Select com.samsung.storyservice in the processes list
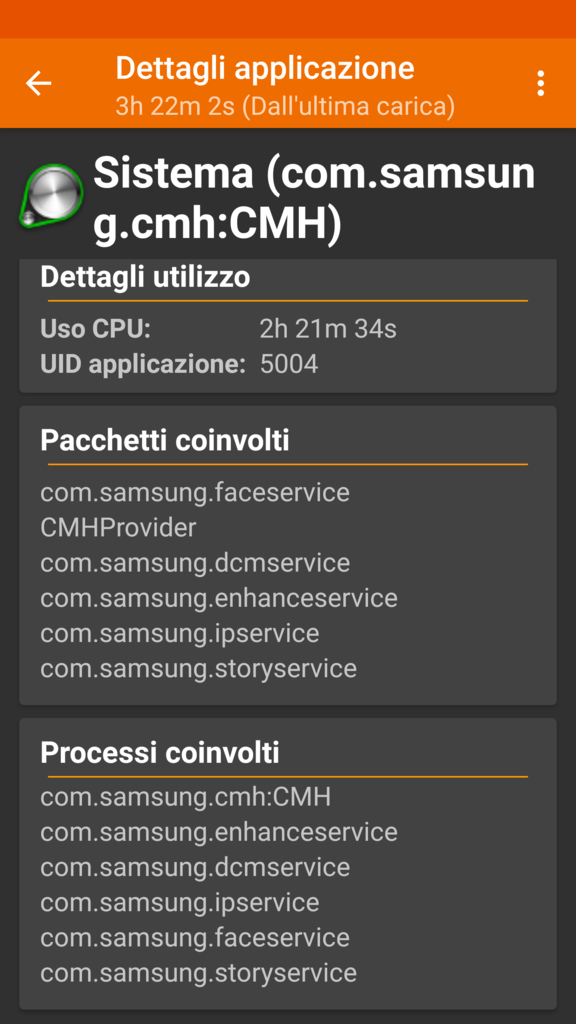This screenshot has width=576, height=1024. click(199, 973)
